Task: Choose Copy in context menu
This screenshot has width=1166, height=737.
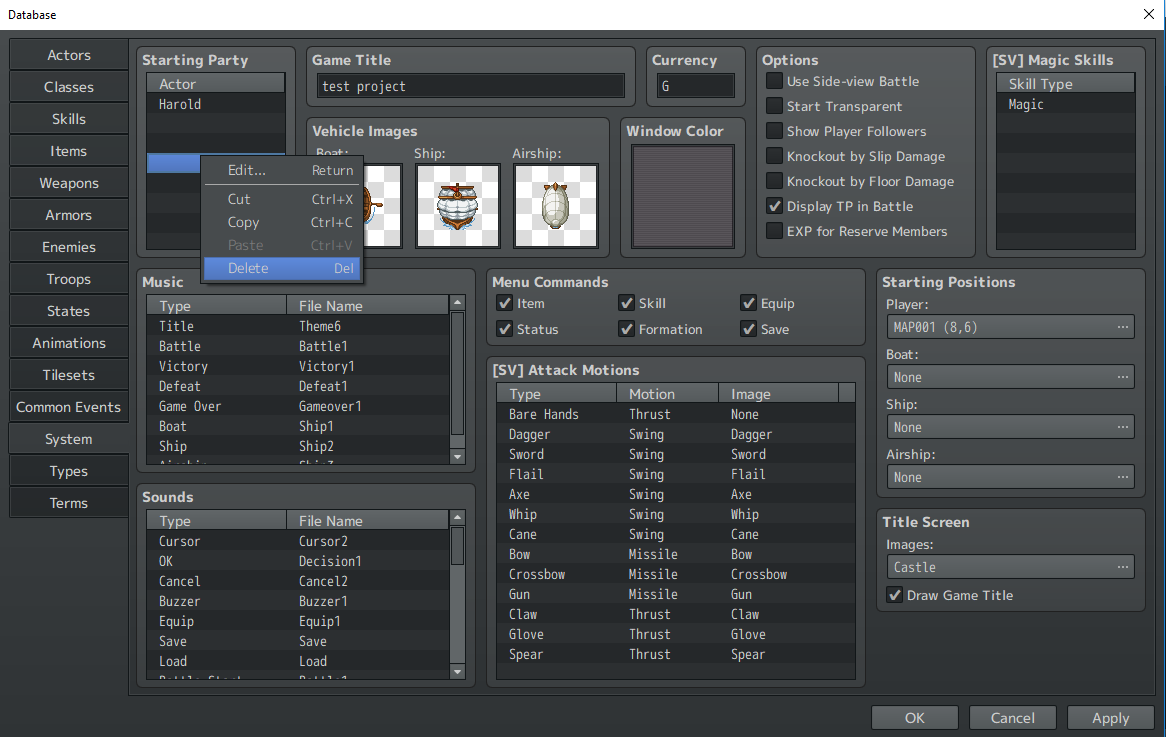Action: (282, 222)
